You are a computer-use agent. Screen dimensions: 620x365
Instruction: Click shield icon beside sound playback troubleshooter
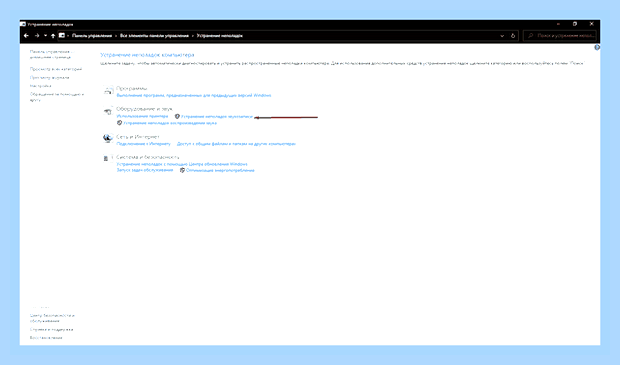[119, 123]
